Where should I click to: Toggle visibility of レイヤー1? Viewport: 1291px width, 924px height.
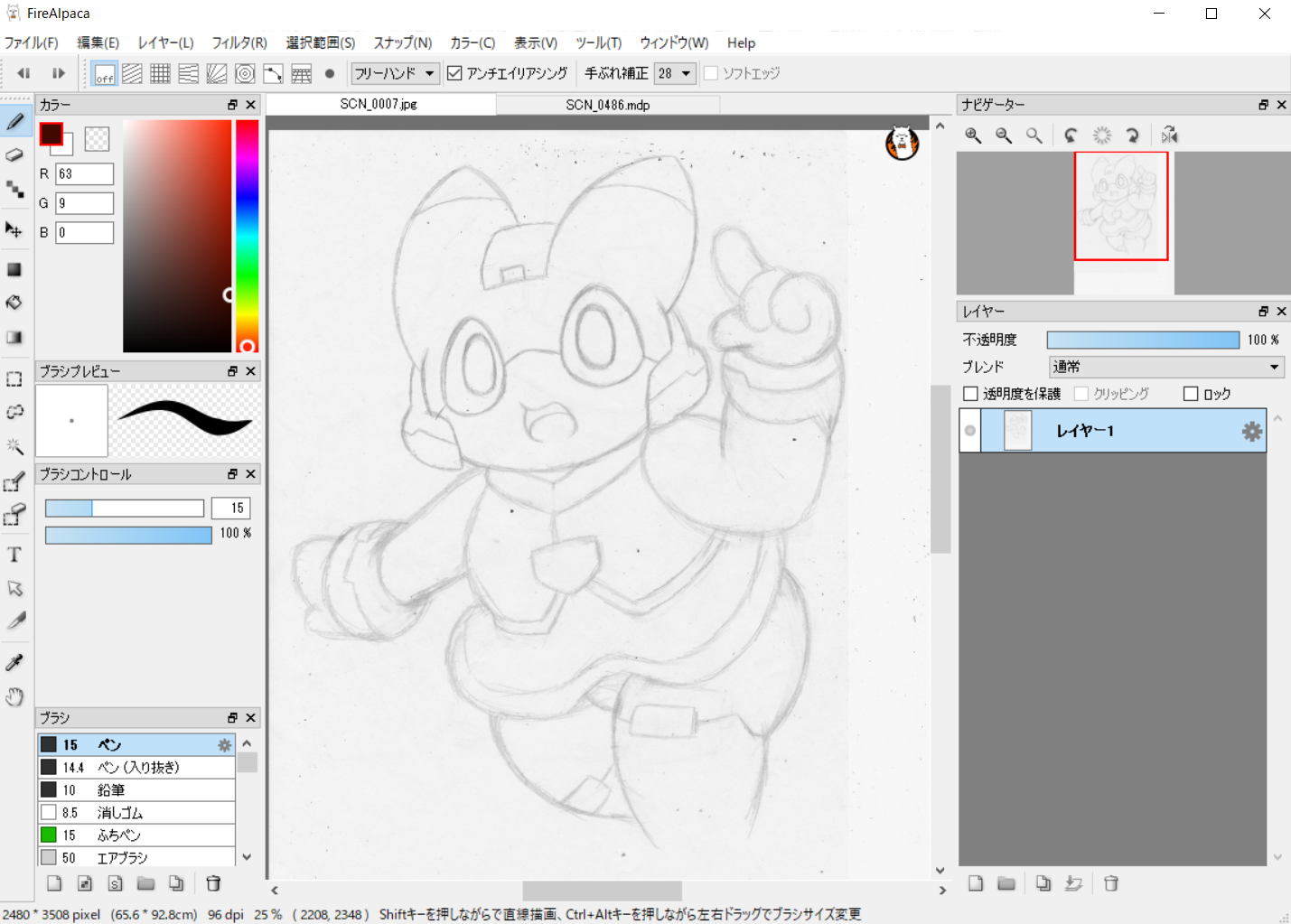coord(970,431)
